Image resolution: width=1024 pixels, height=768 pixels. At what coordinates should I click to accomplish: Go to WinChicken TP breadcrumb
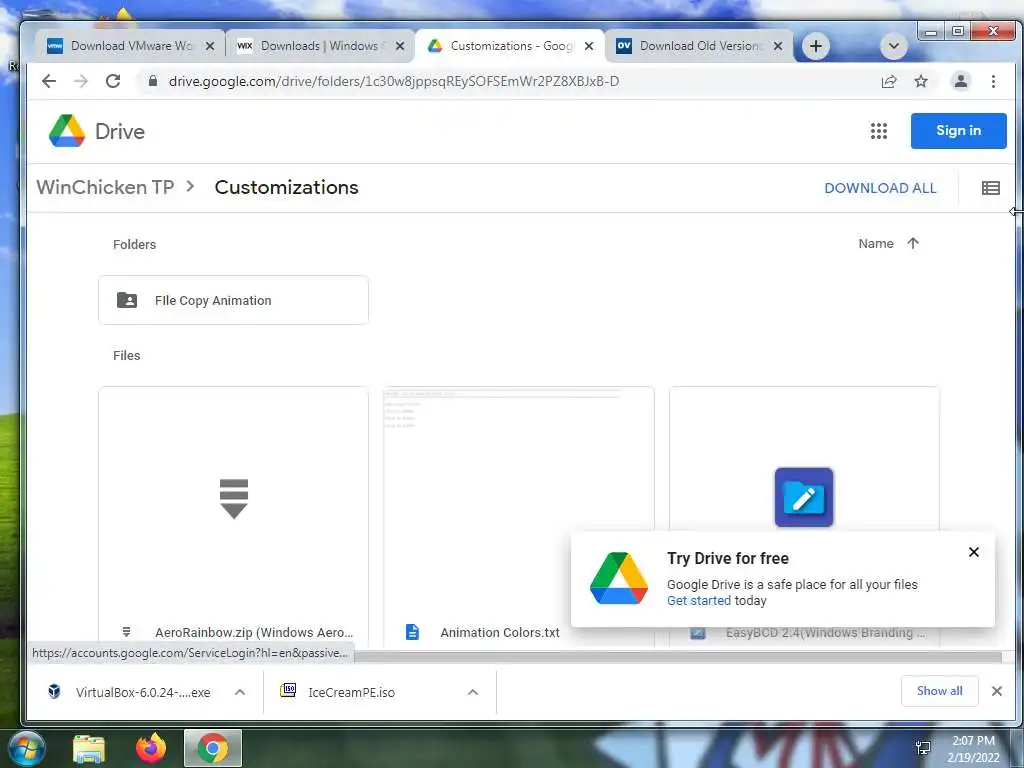(x=105, y=187)
